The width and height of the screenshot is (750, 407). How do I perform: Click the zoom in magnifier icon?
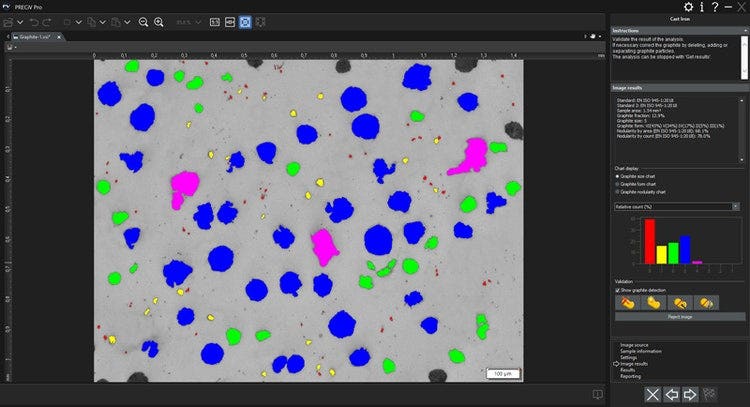[x=159, y=21]
